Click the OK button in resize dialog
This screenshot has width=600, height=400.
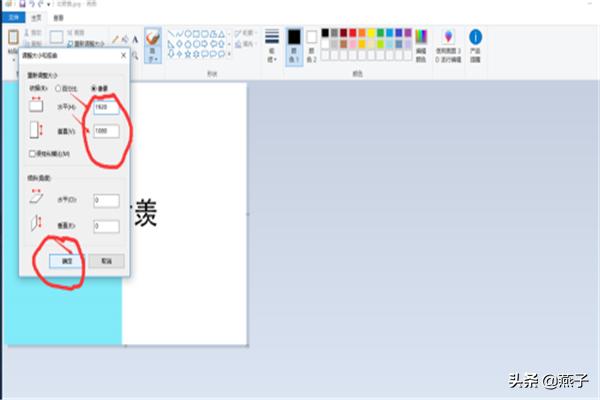tap(67, 261)
